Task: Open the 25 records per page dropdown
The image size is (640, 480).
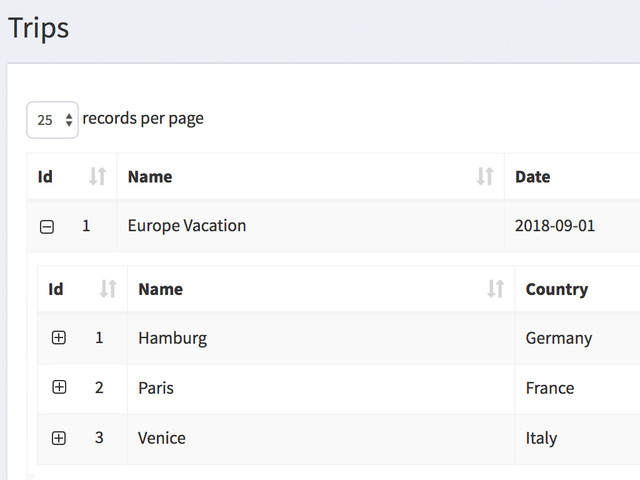Action: [52, 120]
